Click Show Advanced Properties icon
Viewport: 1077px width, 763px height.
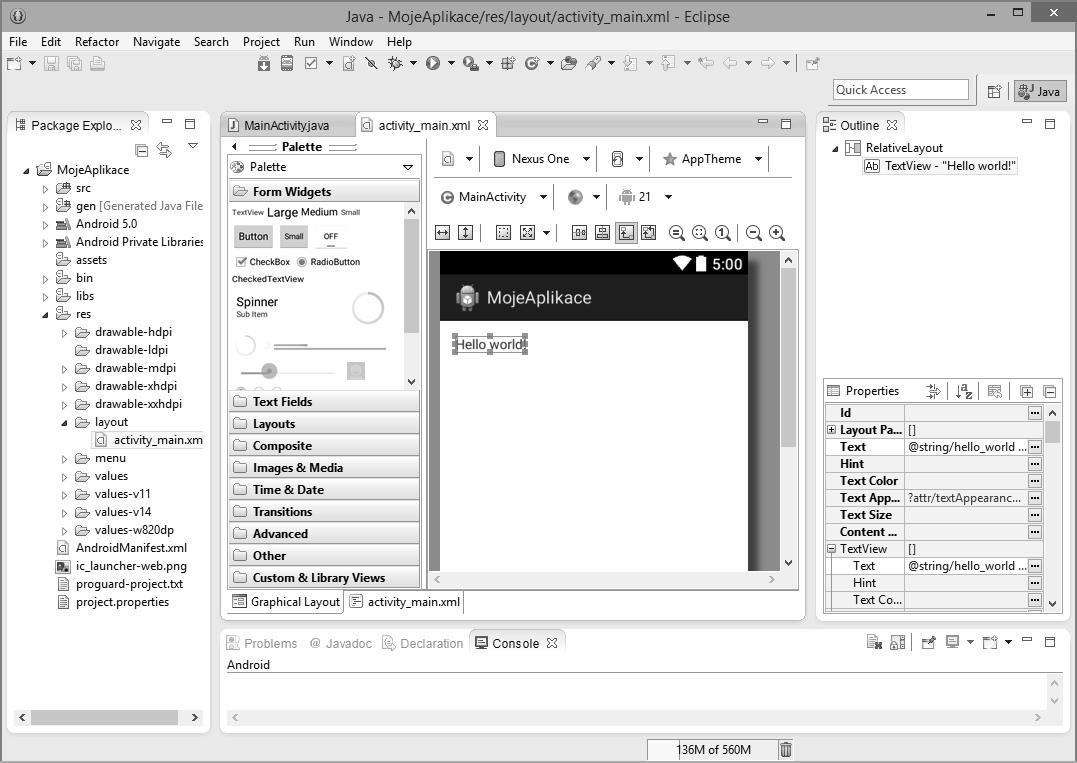[x=933, y=391]
